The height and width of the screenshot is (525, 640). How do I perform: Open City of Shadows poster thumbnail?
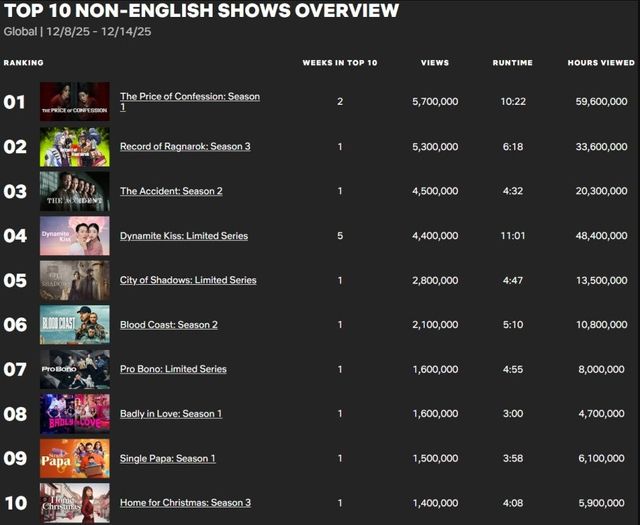[x=75, y=280]
